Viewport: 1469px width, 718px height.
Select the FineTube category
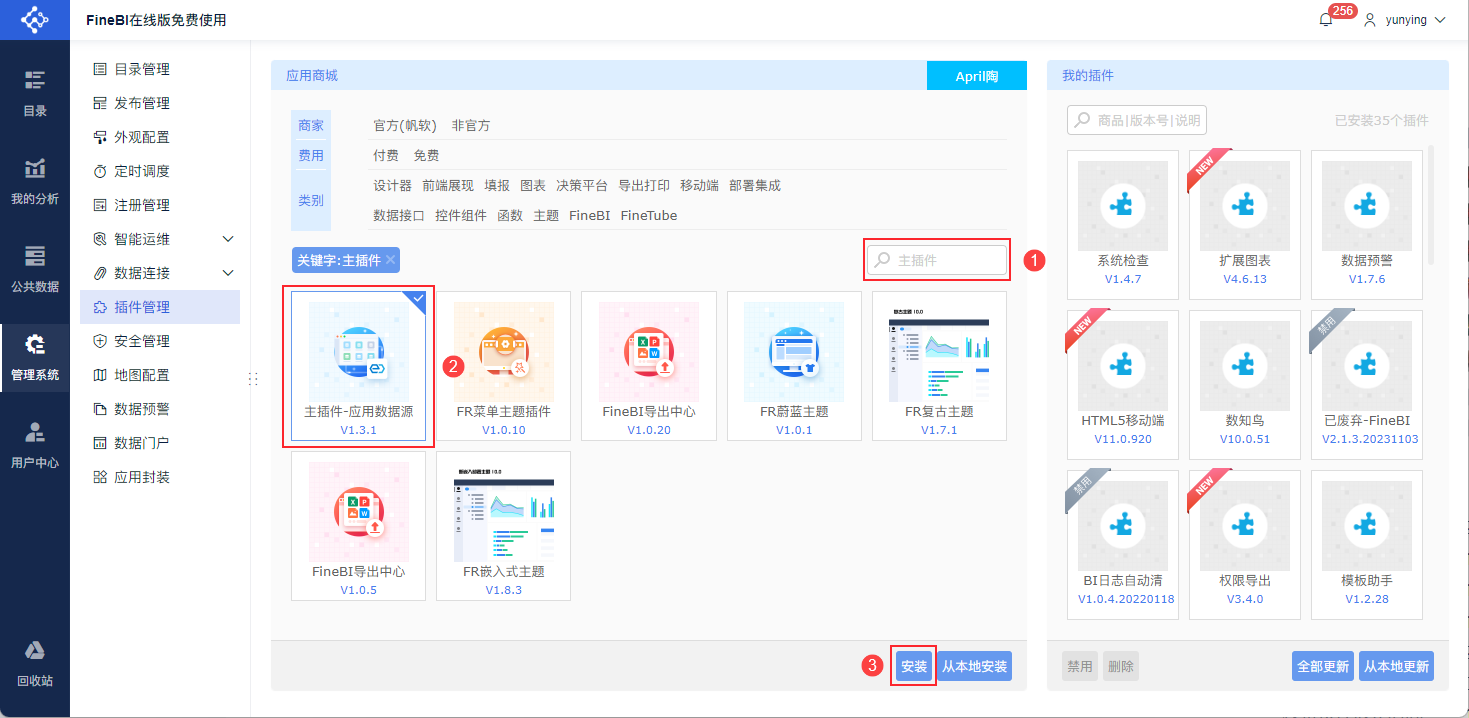tap(649, 216)
